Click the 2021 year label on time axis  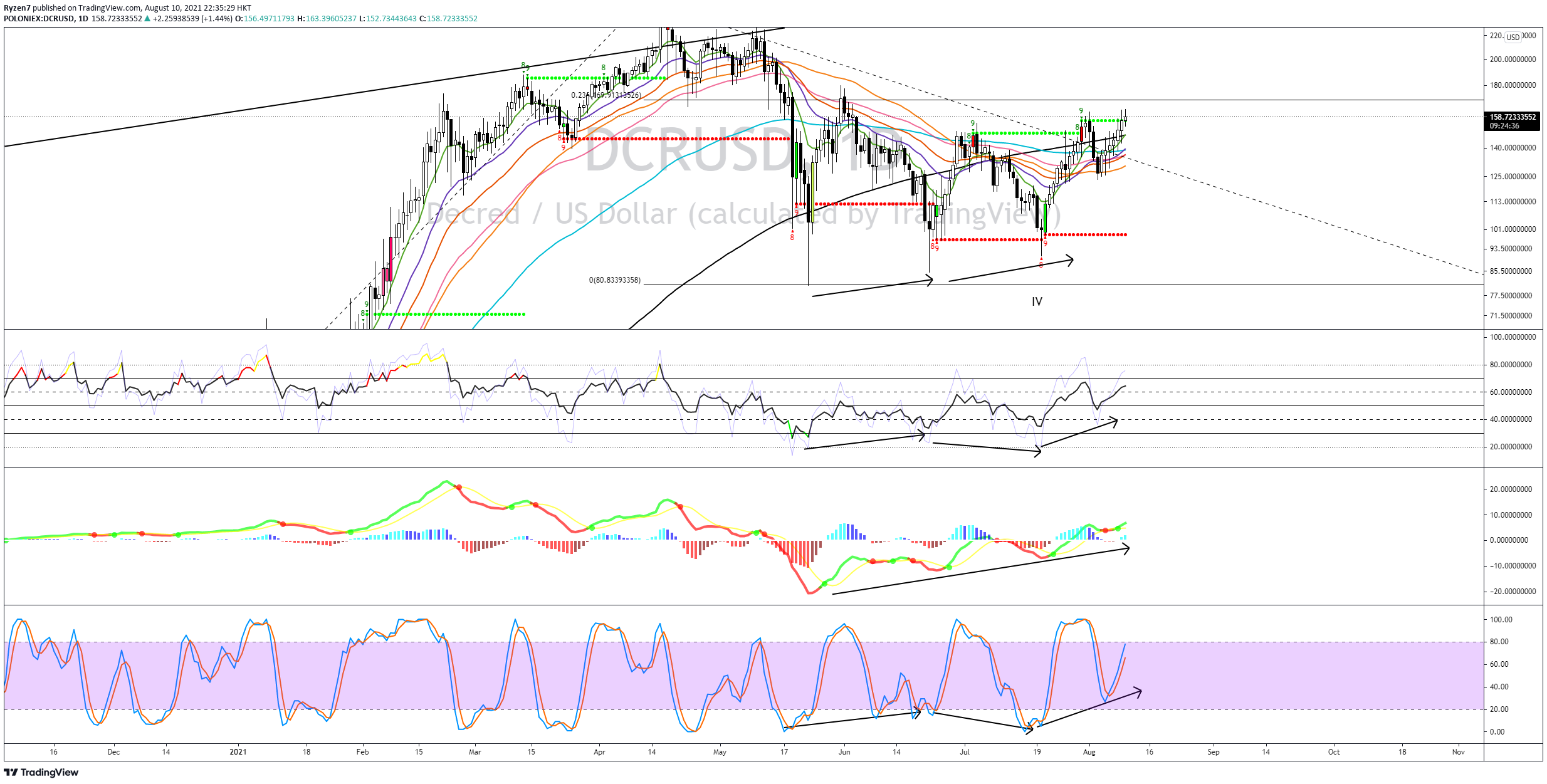238,752
